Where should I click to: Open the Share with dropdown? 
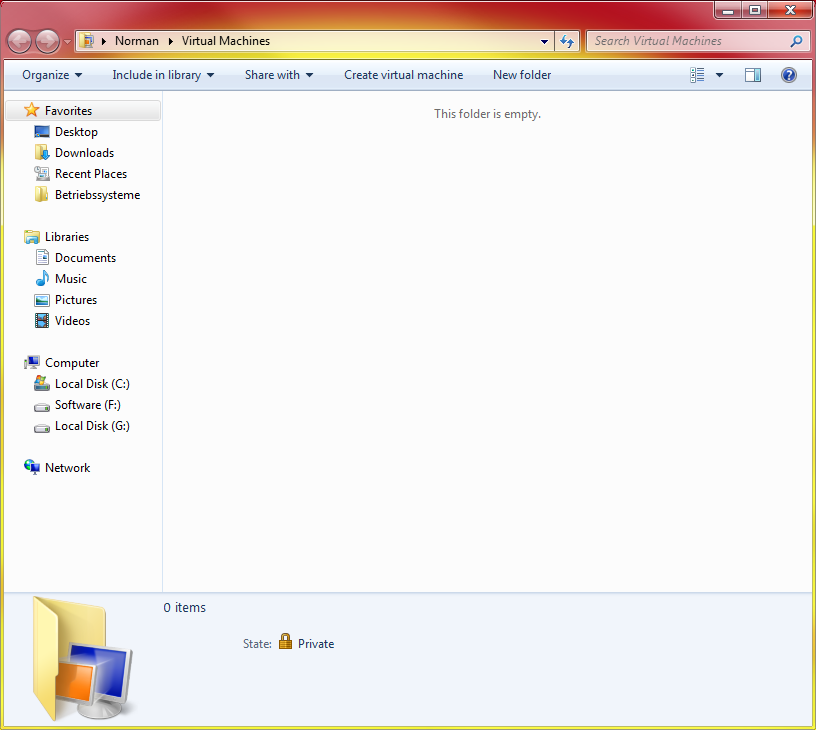279,75
